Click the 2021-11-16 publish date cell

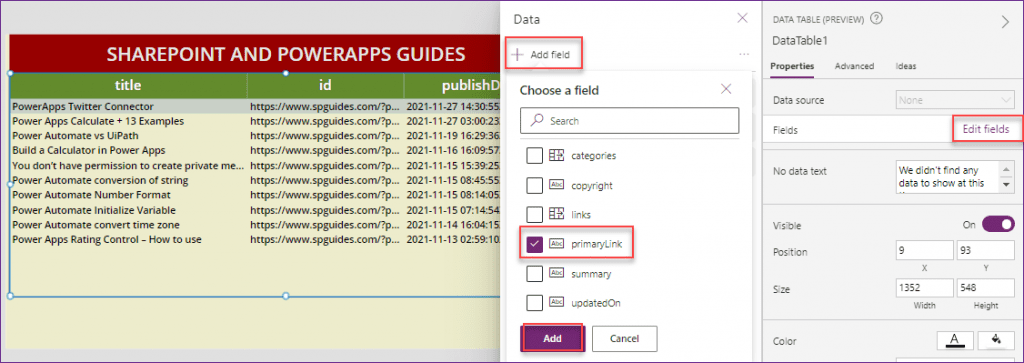(453, 150)
